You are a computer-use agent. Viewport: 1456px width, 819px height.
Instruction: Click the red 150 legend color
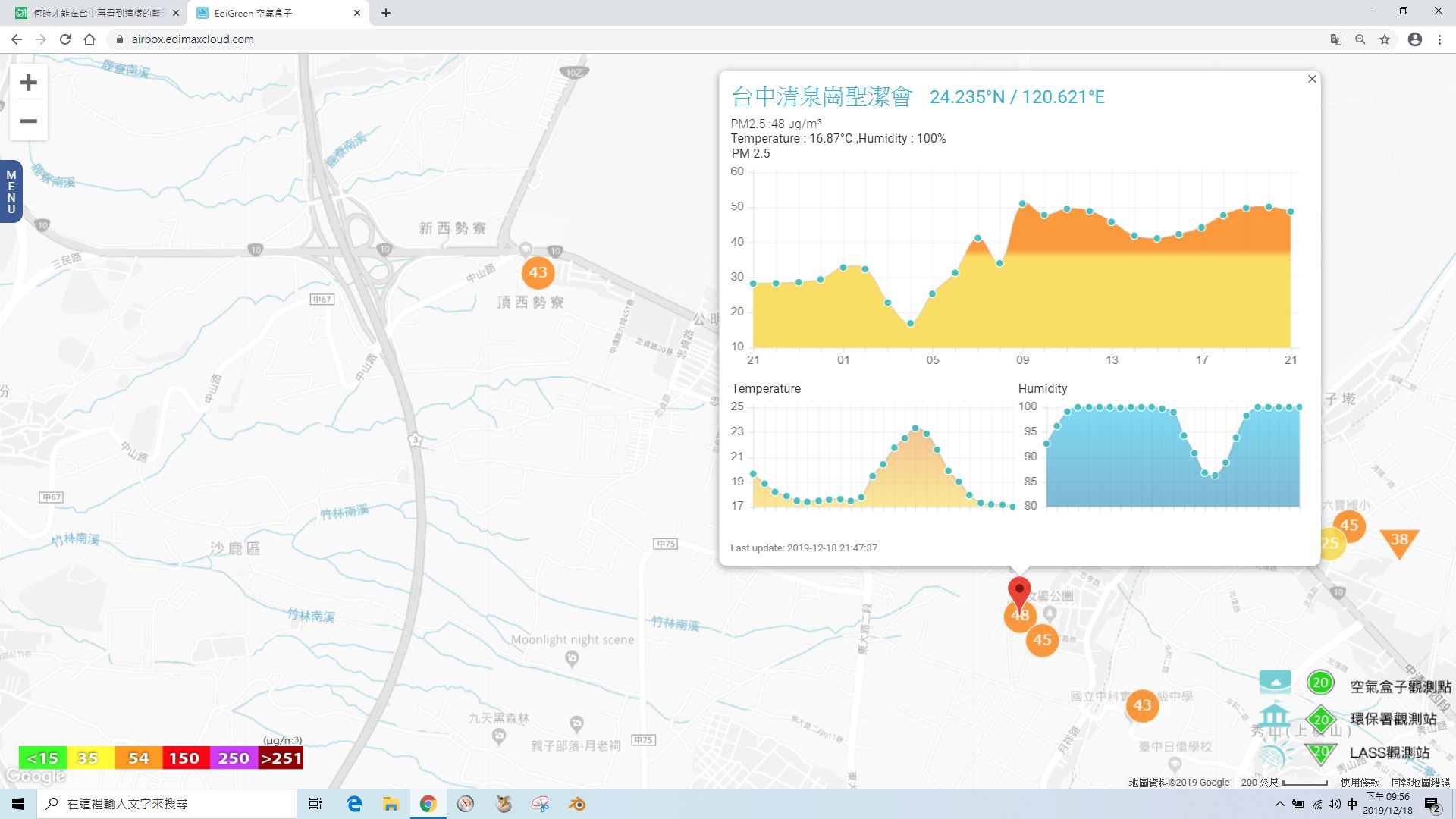click(185, 758)
